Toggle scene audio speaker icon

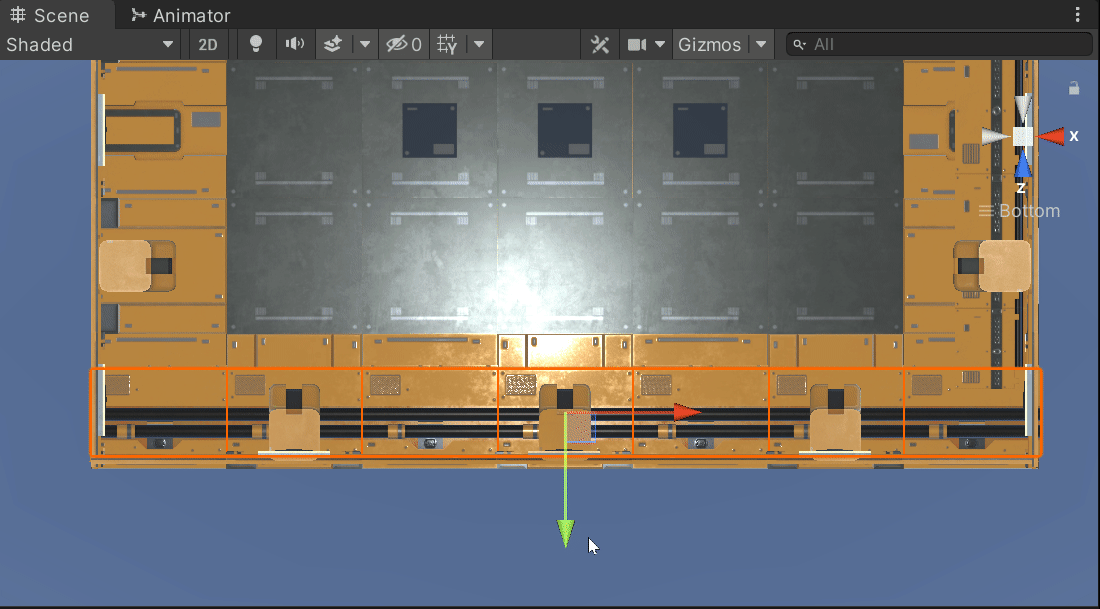point(295,44)
